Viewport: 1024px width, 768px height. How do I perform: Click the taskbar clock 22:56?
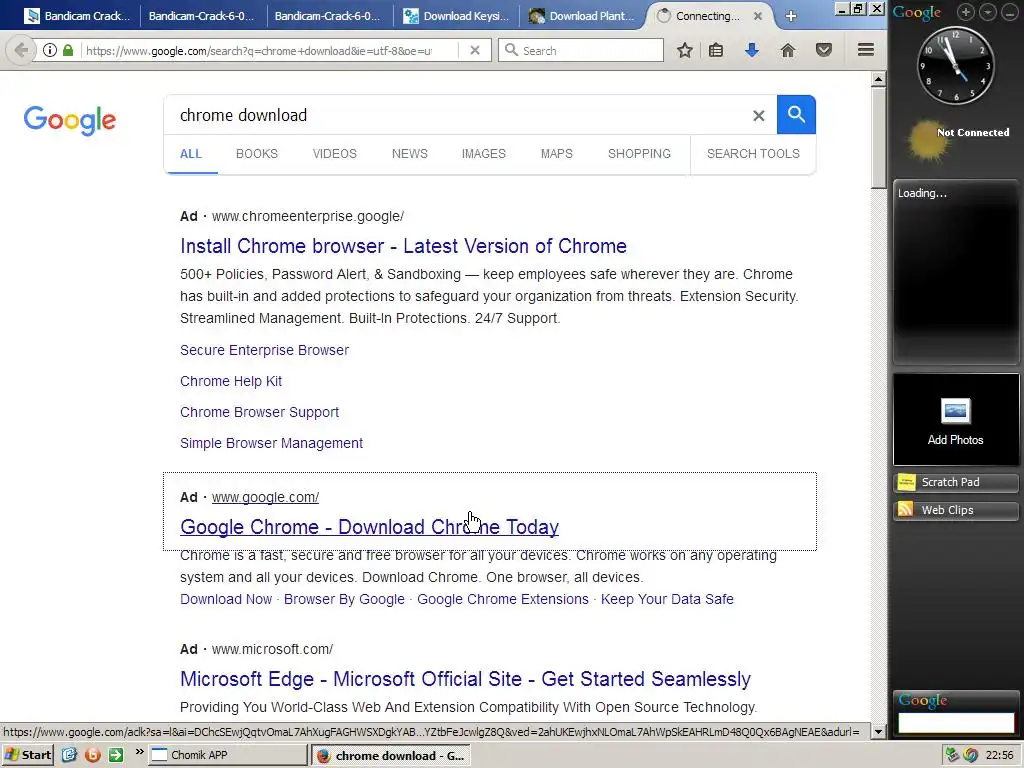tap(999, 756)
